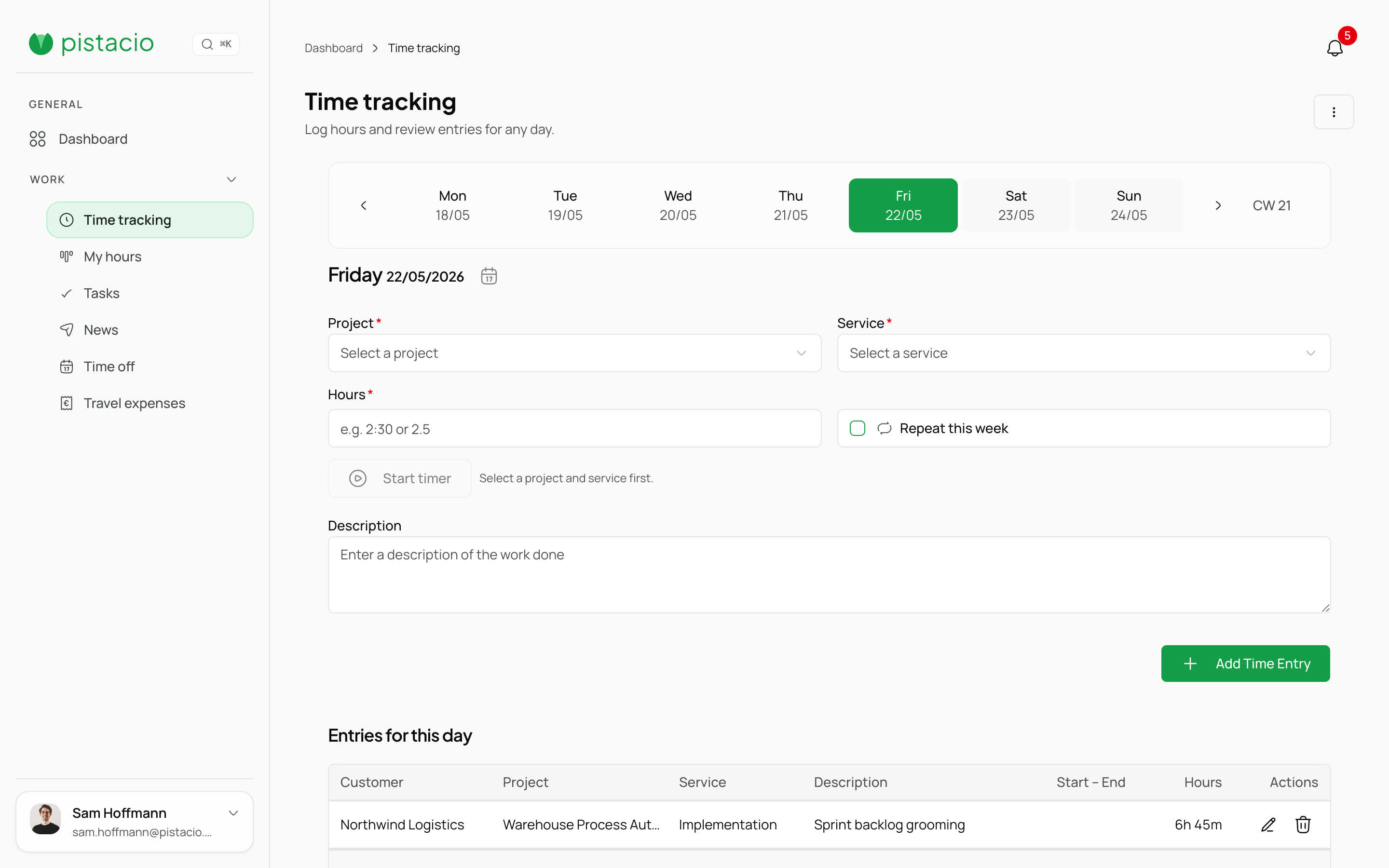Viewport: 1389px width, 868px height.
Task: Open the search box with ⌘K
Action: pos(216,44)
